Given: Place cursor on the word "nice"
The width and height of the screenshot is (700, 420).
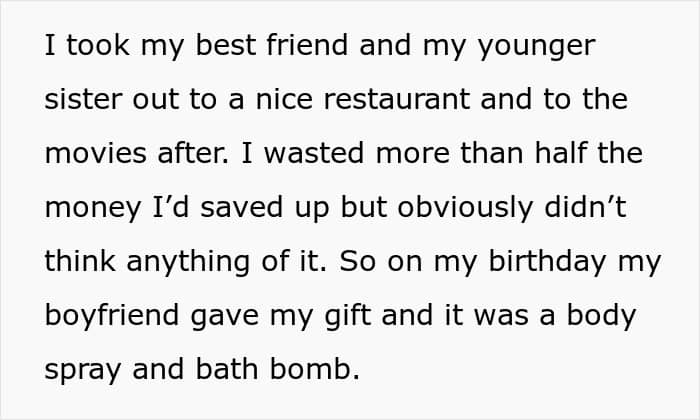Looking at the screenshot, I should coord(288,101).
